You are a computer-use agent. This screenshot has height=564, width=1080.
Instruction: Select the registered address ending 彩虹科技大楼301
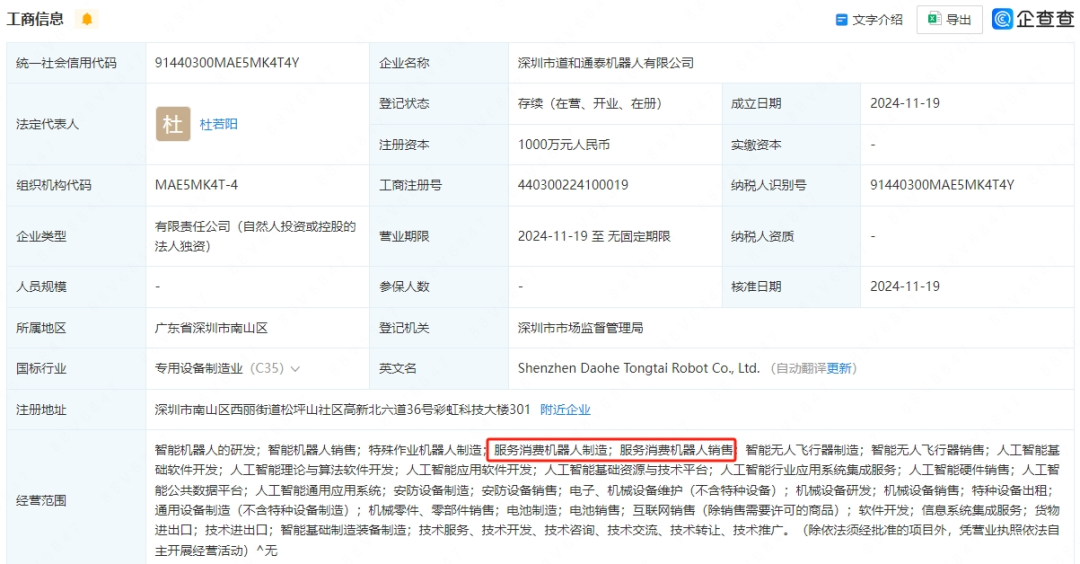(x=342, y=410)
